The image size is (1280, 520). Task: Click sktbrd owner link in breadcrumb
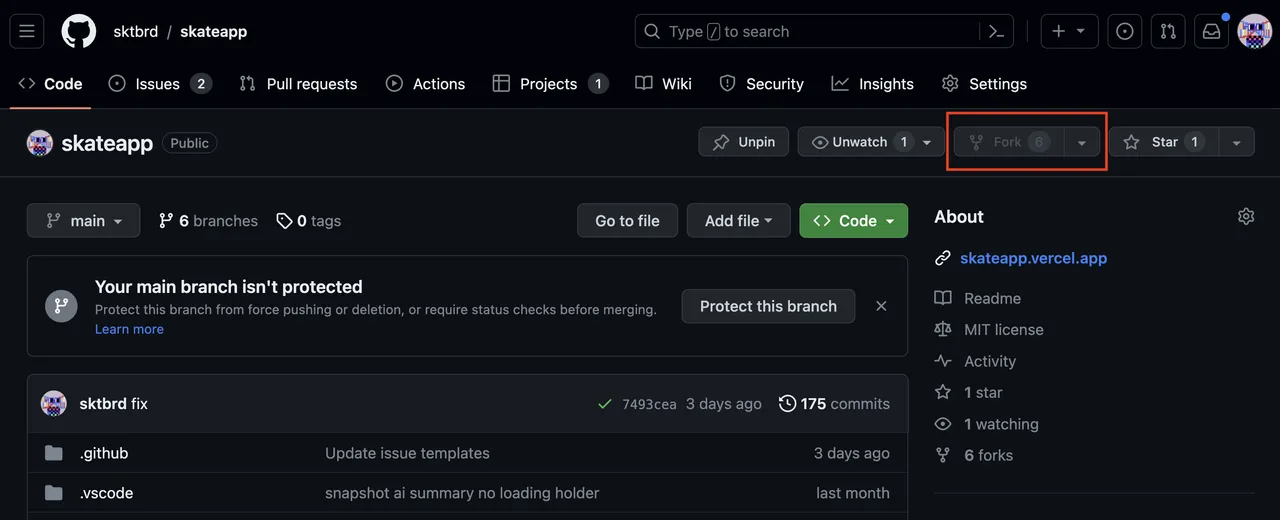[x=135, y=31]
